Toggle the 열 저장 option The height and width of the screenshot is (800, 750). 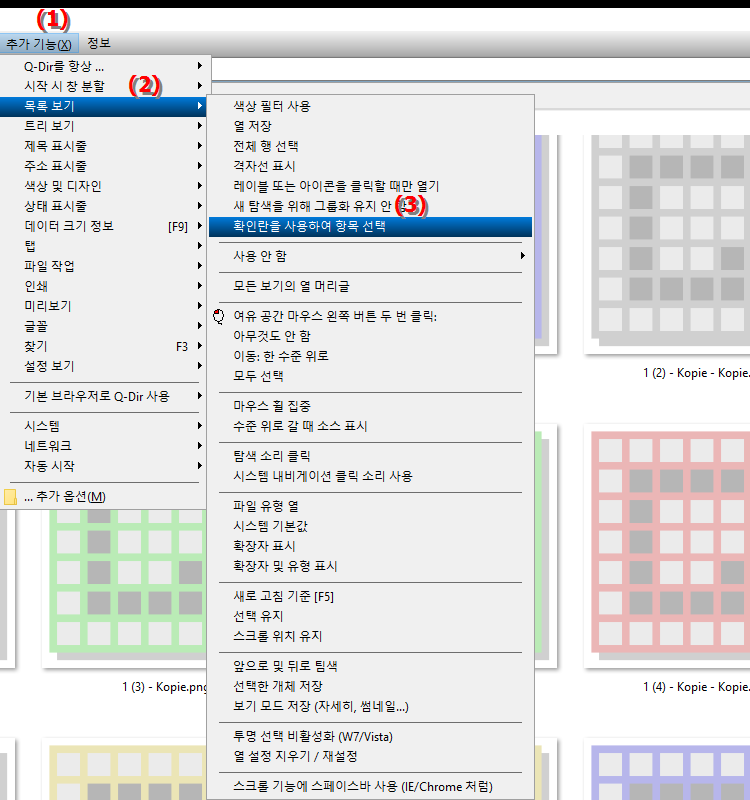[x=370, y=126]
